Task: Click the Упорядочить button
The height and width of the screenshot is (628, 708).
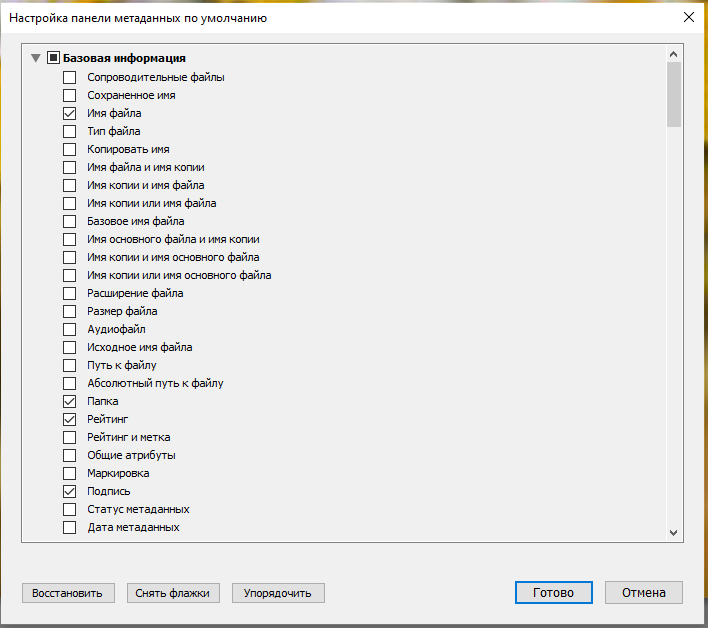Action: coord(278,593)
